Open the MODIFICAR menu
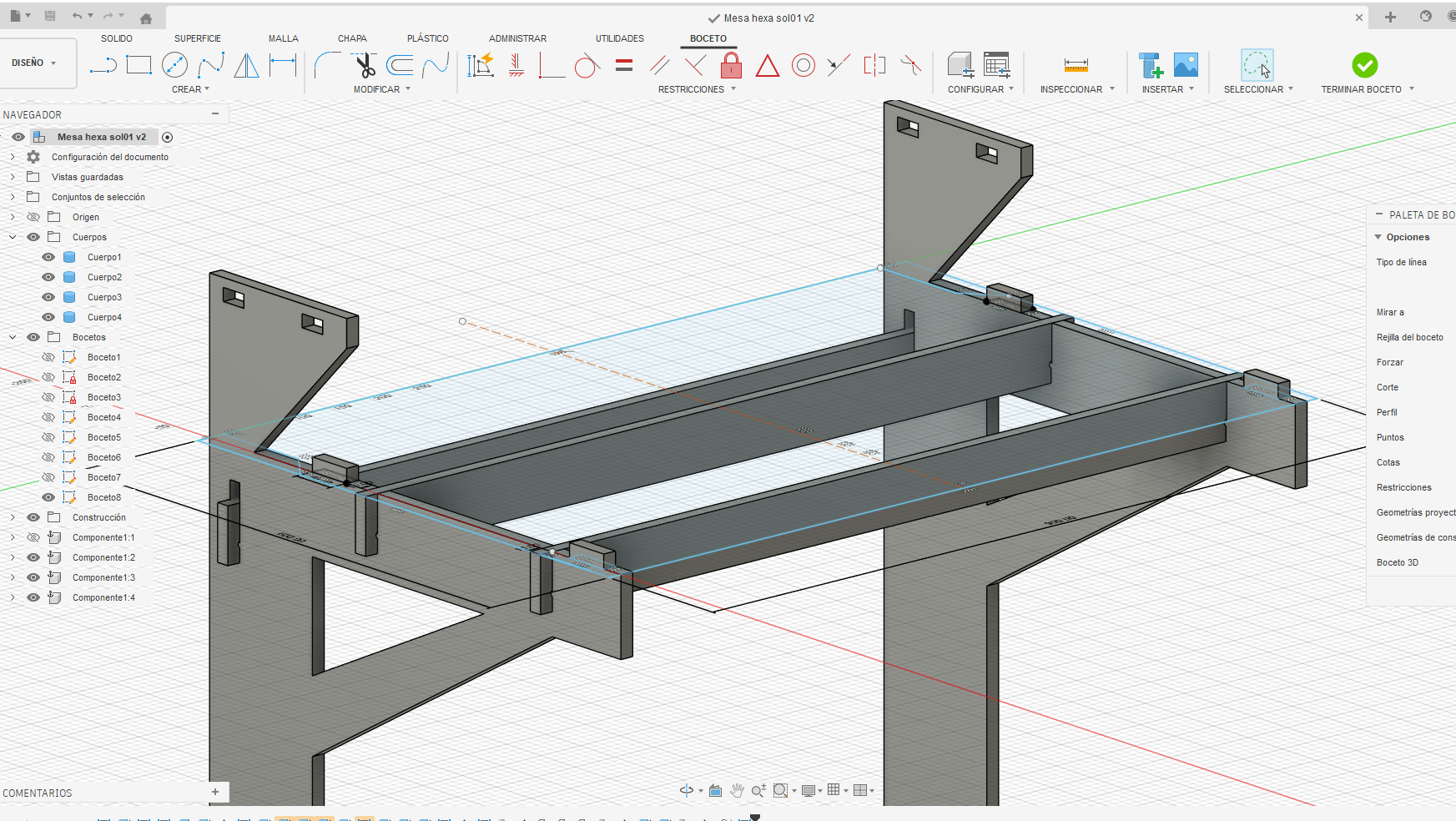 [x=381, y=89]
